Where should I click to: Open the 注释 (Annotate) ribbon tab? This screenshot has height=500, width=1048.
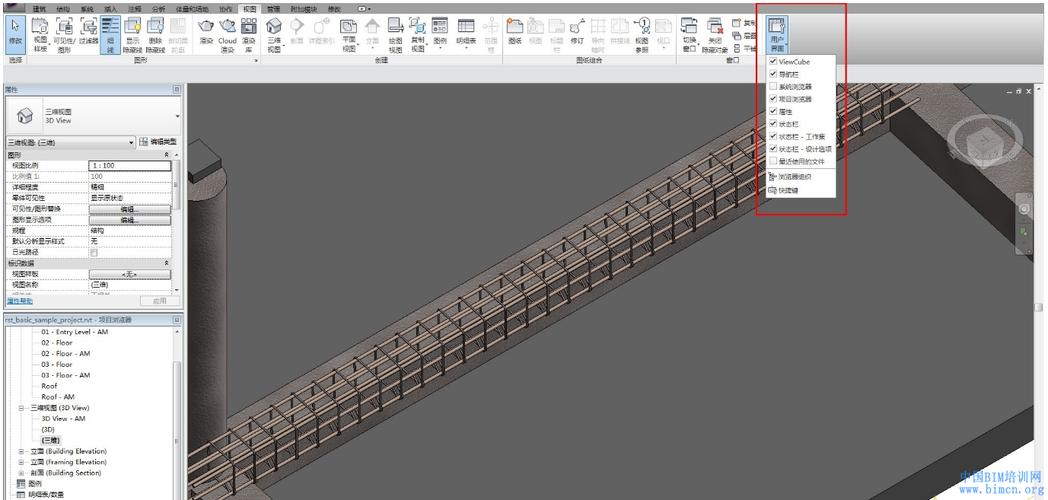[x=135, y=9]
